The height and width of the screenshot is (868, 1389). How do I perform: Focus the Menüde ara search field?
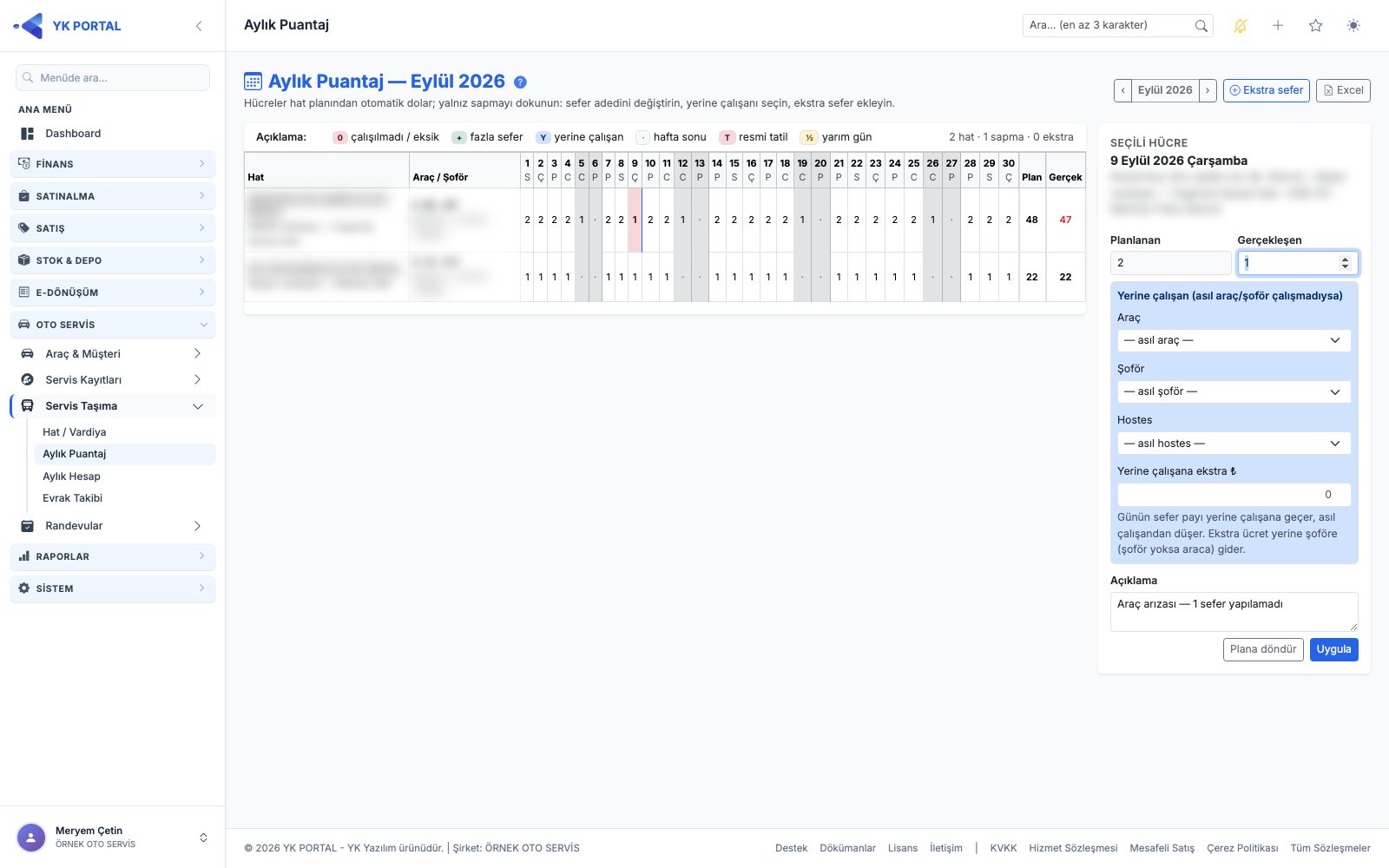point(113,78)
